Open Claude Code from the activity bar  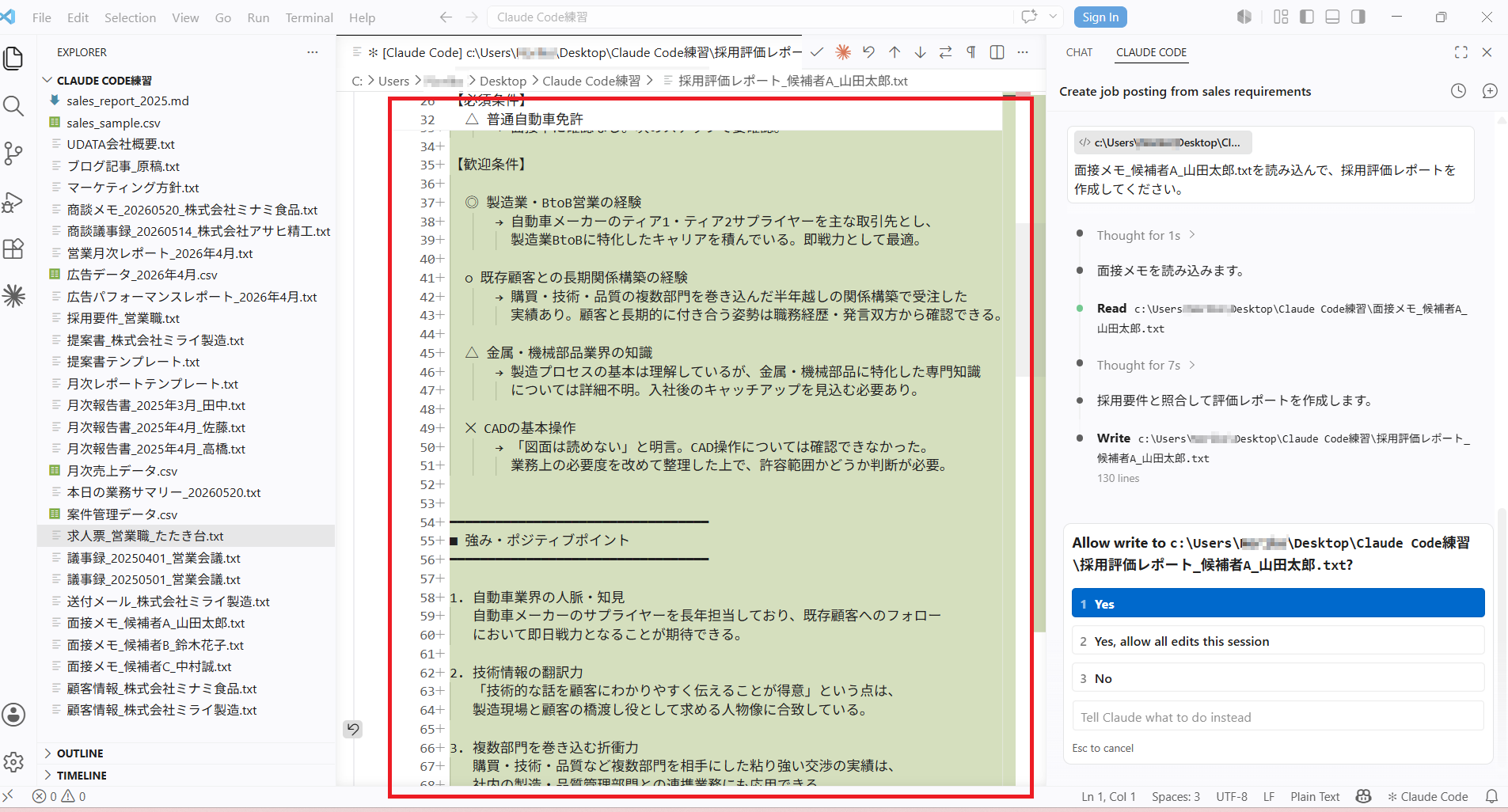13,296
